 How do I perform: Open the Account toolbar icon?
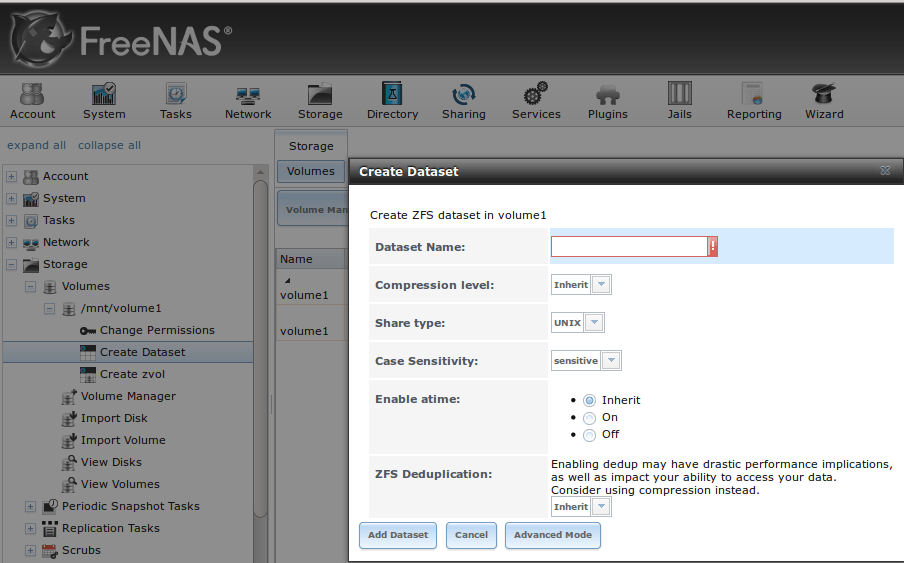click(x=32, y=94)
